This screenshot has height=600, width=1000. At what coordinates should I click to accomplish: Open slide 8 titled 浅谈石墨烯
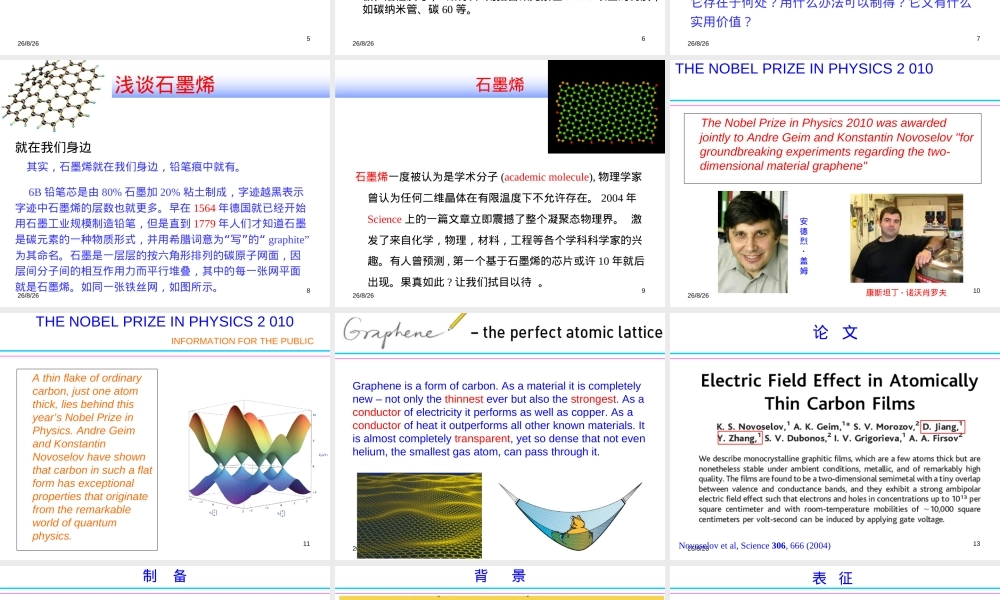point(165,183)
